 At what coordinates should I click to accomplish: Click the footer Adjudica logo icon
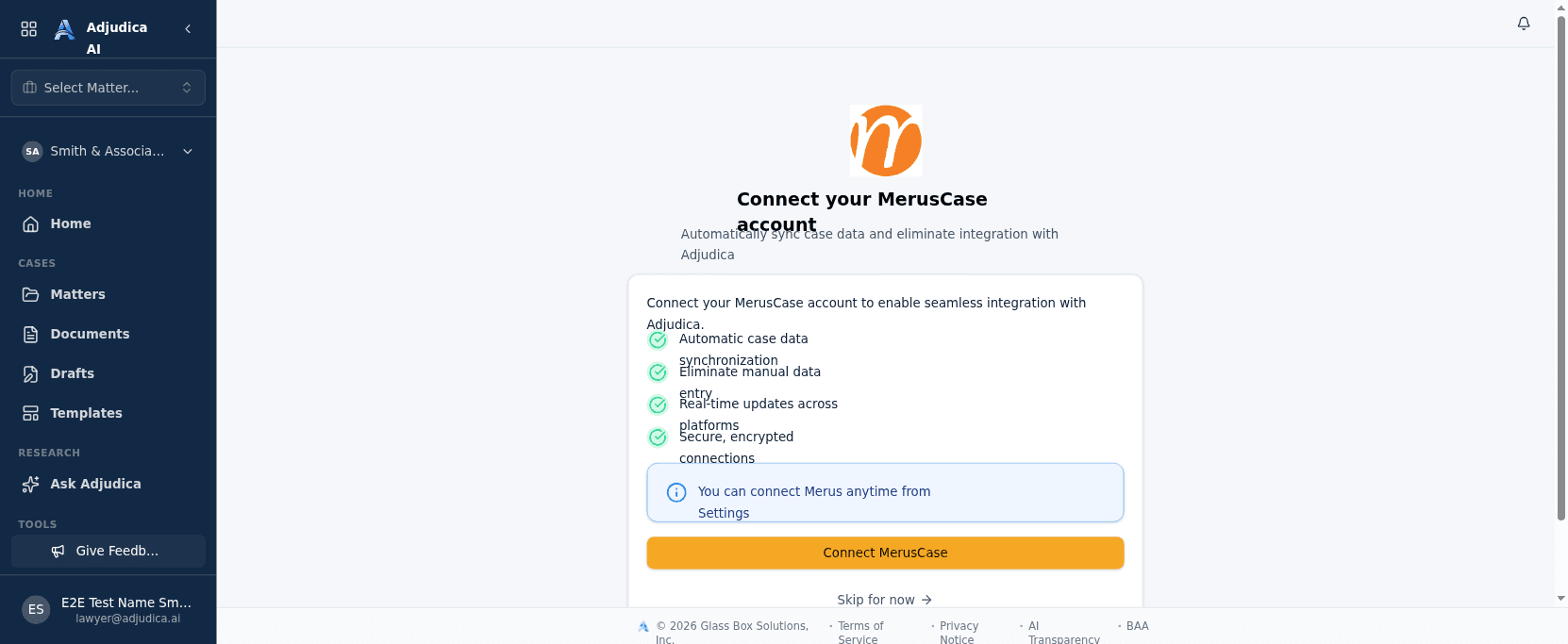(x=643, y=626)
